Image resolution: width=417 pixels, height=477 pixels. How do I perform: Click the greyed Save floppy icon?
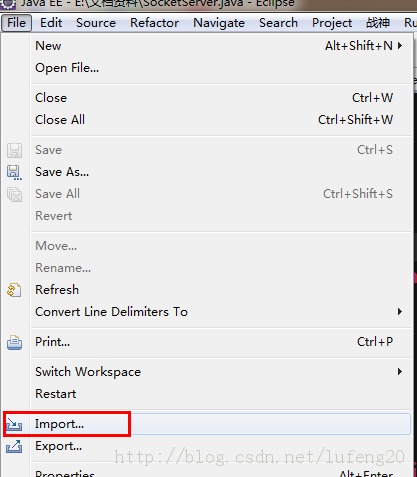(x=14, y=150)
